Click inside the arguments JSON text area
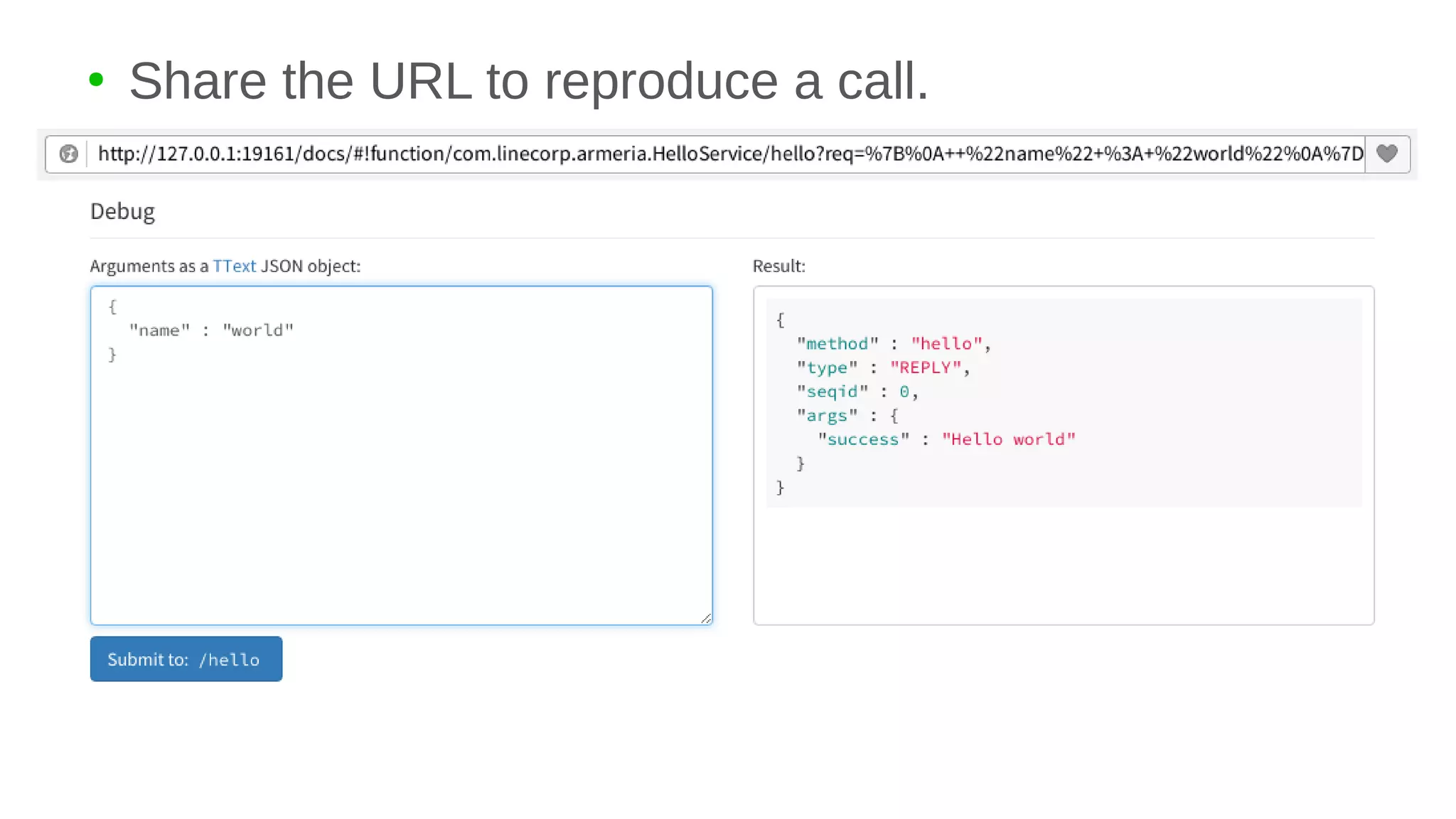This screenshot has height=819, width=1456. click(x=401, y=455)
